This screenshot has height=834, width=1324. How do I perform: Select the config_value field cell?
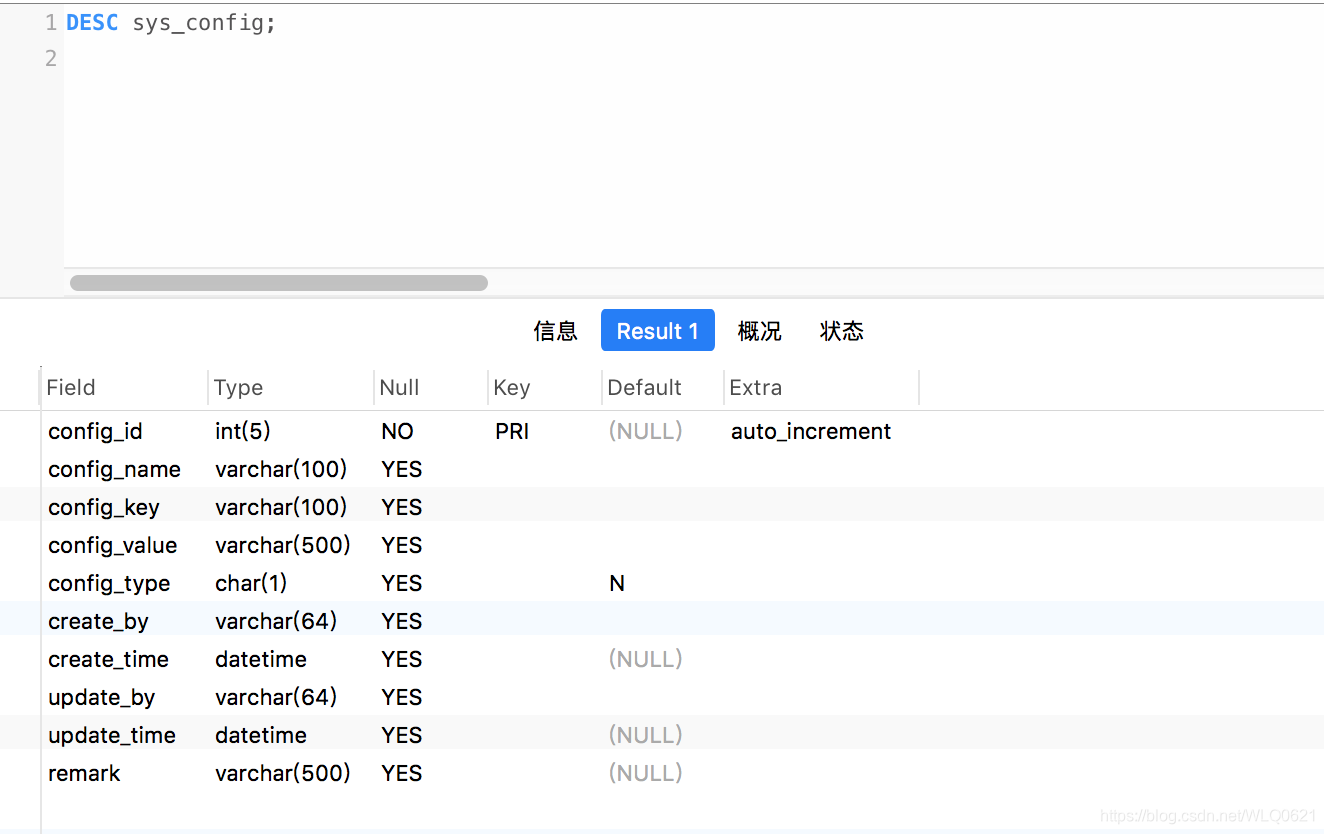tap(112, 545)
